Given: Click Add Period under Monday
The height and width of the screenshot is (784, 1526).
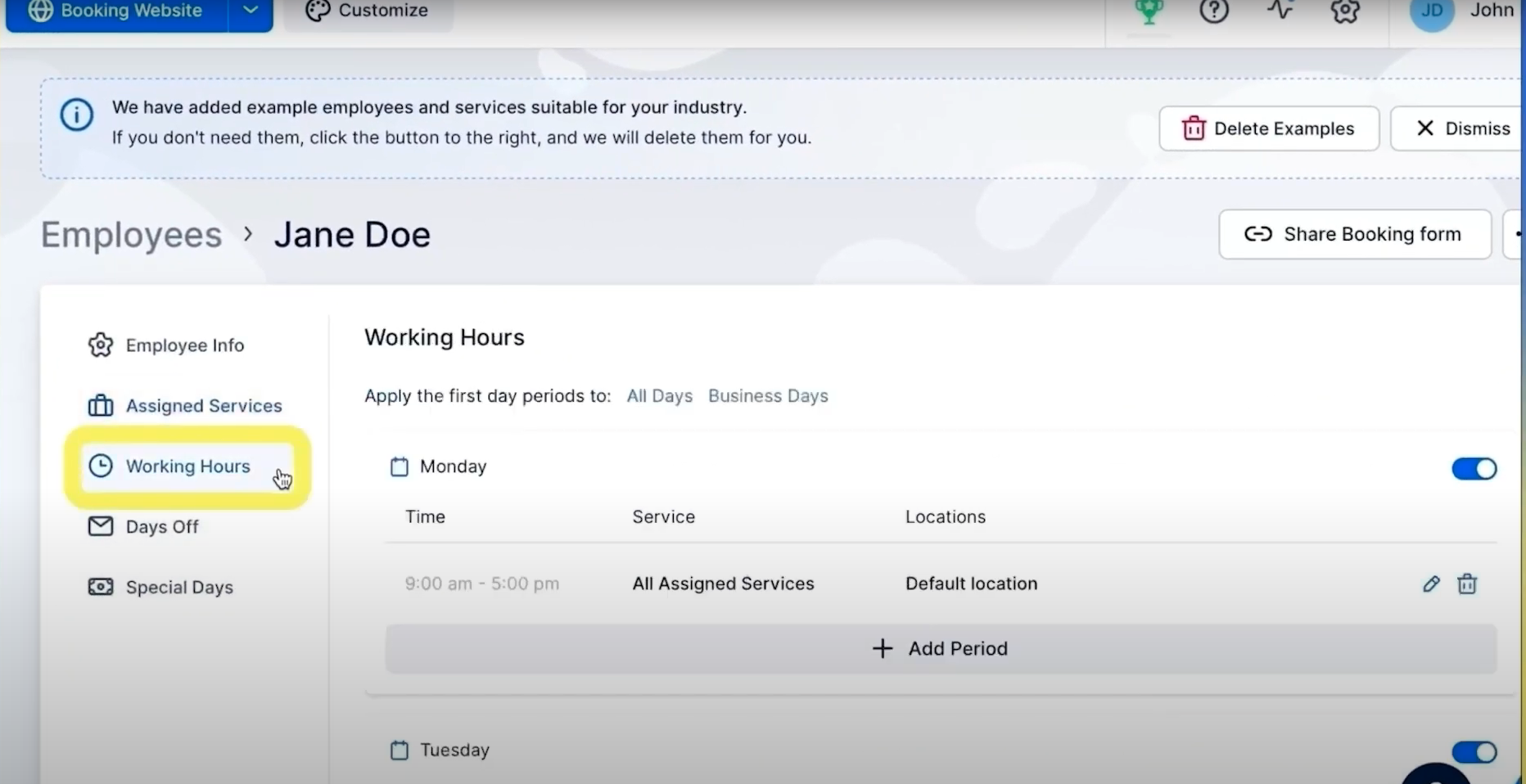Looking at the screenshot, I should click(939, 648).
